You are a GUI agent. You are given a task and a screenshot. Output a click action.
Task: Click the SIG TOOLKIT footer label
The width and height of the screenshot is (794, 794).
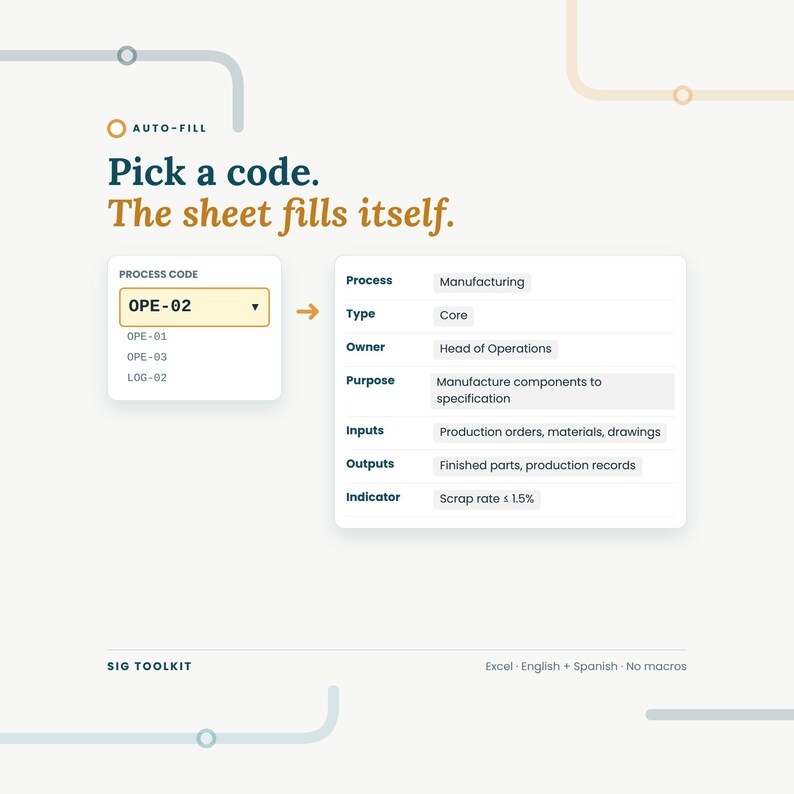(x=149, y=666)
